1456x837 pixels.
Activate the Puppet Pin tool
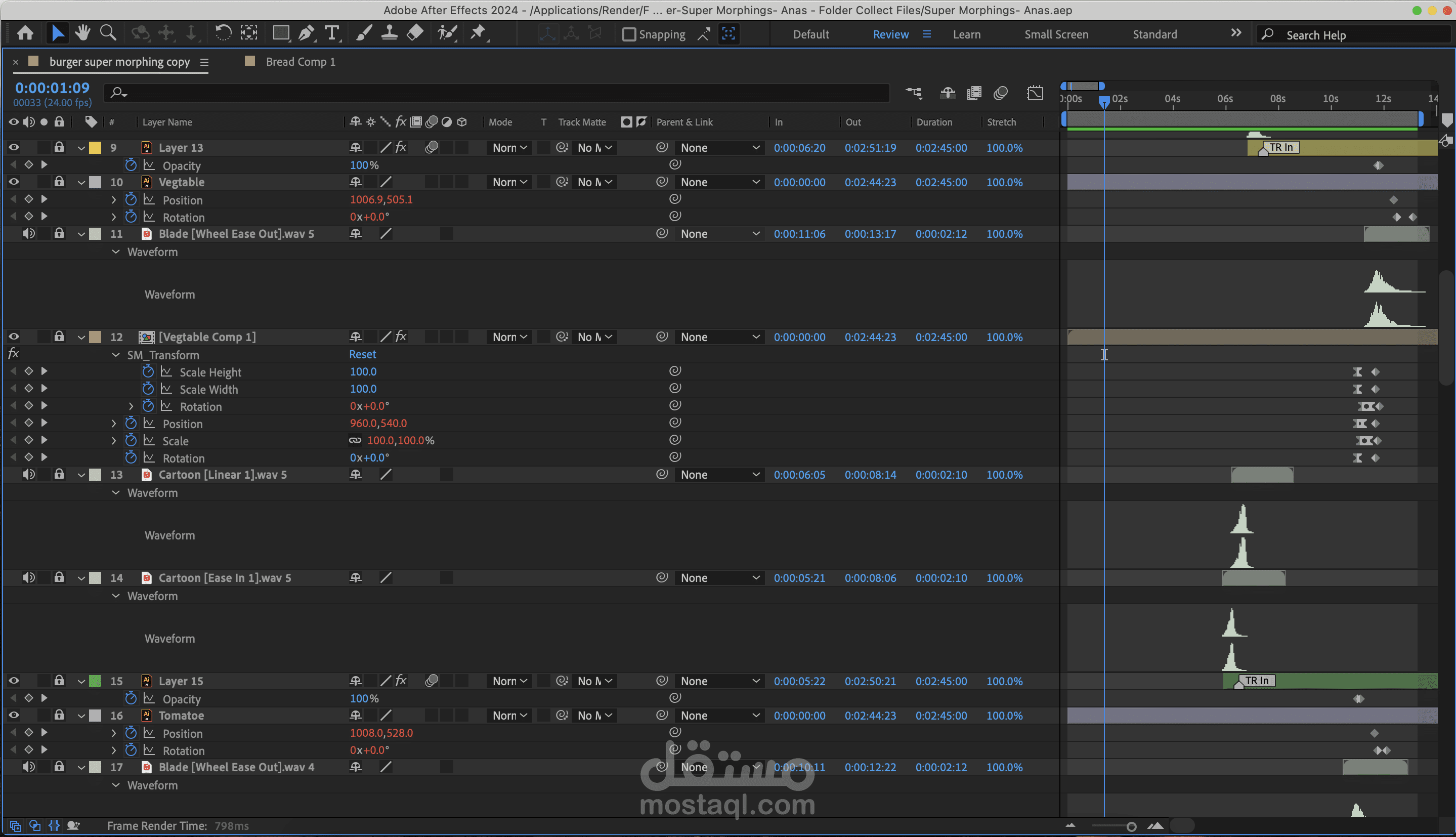(x=478, y=33)
